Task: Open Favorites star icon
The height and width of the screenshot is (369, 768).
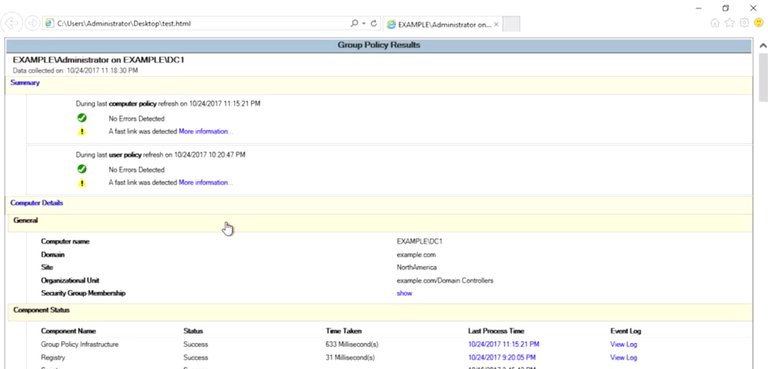Action: pos(729,23)
